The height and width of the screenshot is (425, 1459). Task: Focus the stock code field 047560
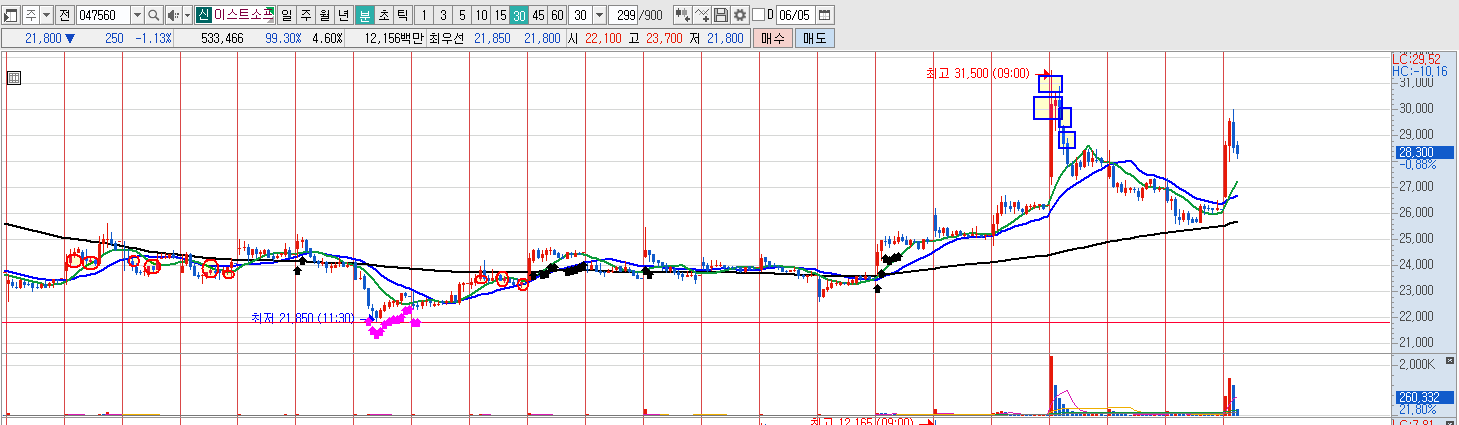tap(103, 15)
